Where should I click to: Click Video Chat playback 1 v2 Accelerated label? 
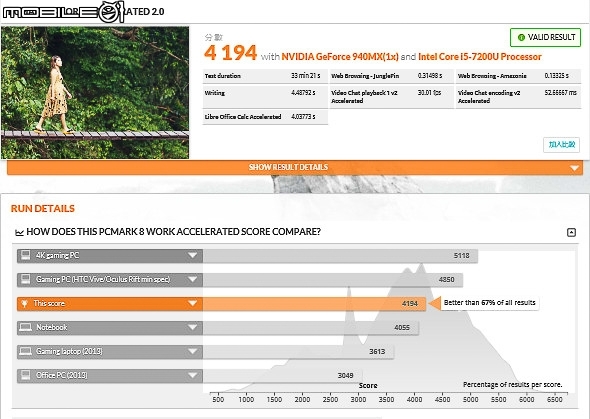click(364, 97)
